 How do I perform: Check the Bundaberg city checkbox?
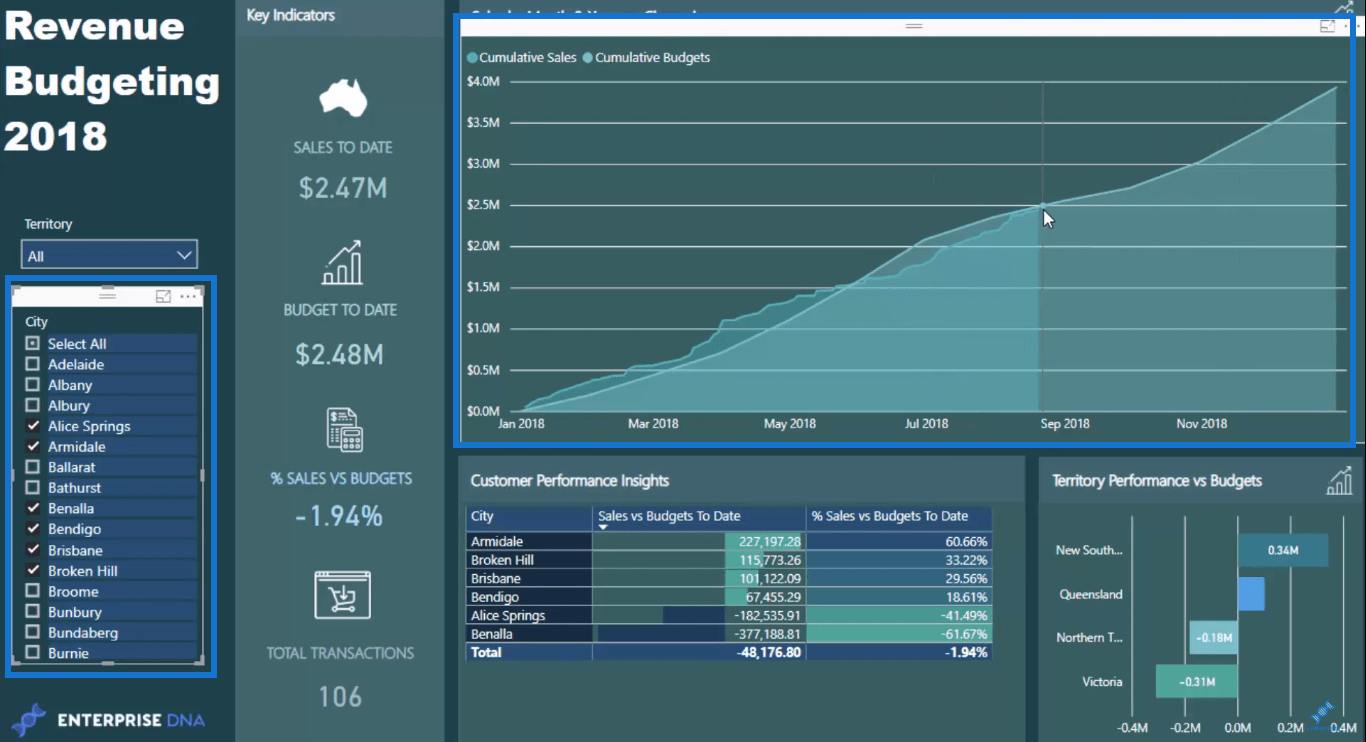[33, 633]
